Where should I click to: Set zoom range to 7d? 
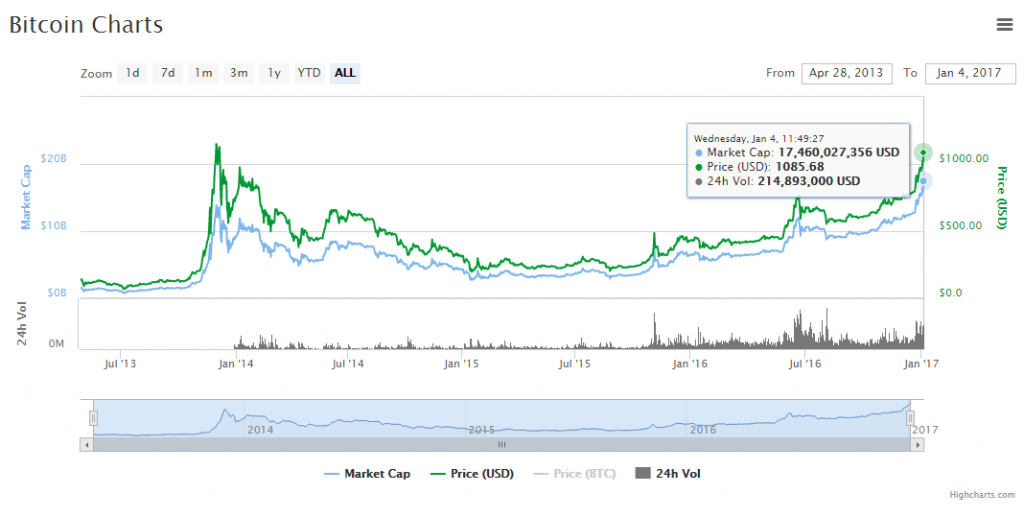tap(168, 73)
